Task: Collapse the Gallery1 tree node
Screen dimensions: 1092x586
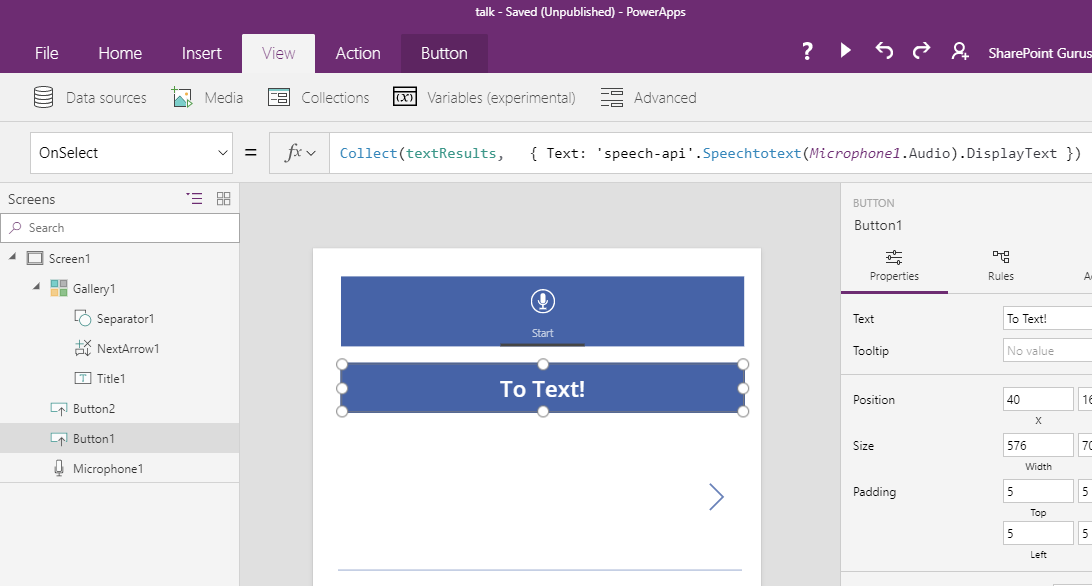Action: (x=36, y=288)
